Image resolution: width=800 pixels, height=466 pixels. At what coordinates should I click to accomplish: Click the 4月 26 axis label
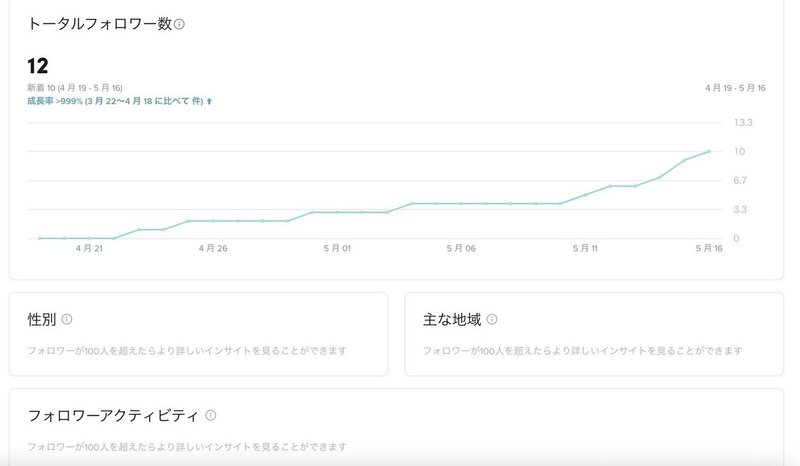pos(213,248)
